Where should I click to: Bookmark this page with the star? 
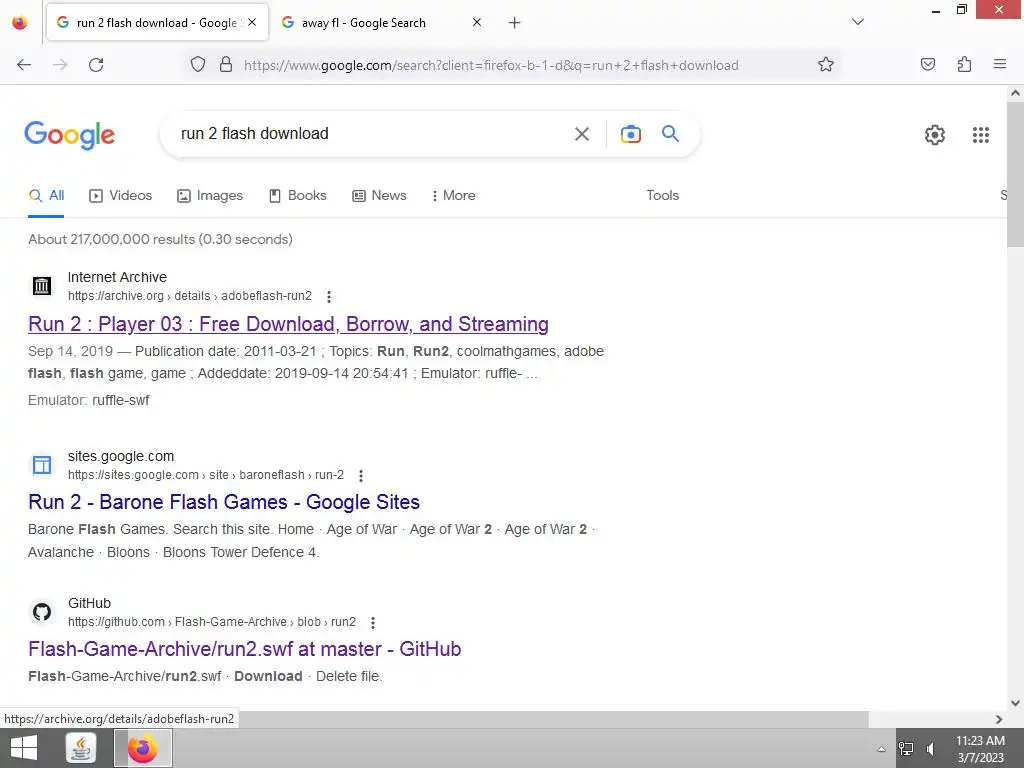(825, 65)
